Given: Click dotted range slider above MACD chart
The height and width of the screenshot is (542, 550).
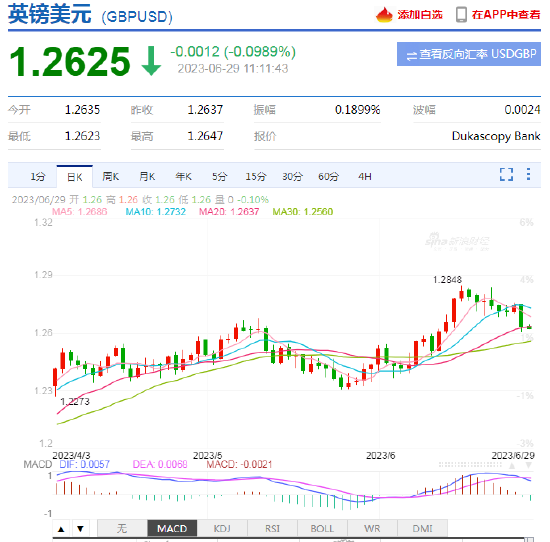Looking at the screenshot, I should point(470,464).
